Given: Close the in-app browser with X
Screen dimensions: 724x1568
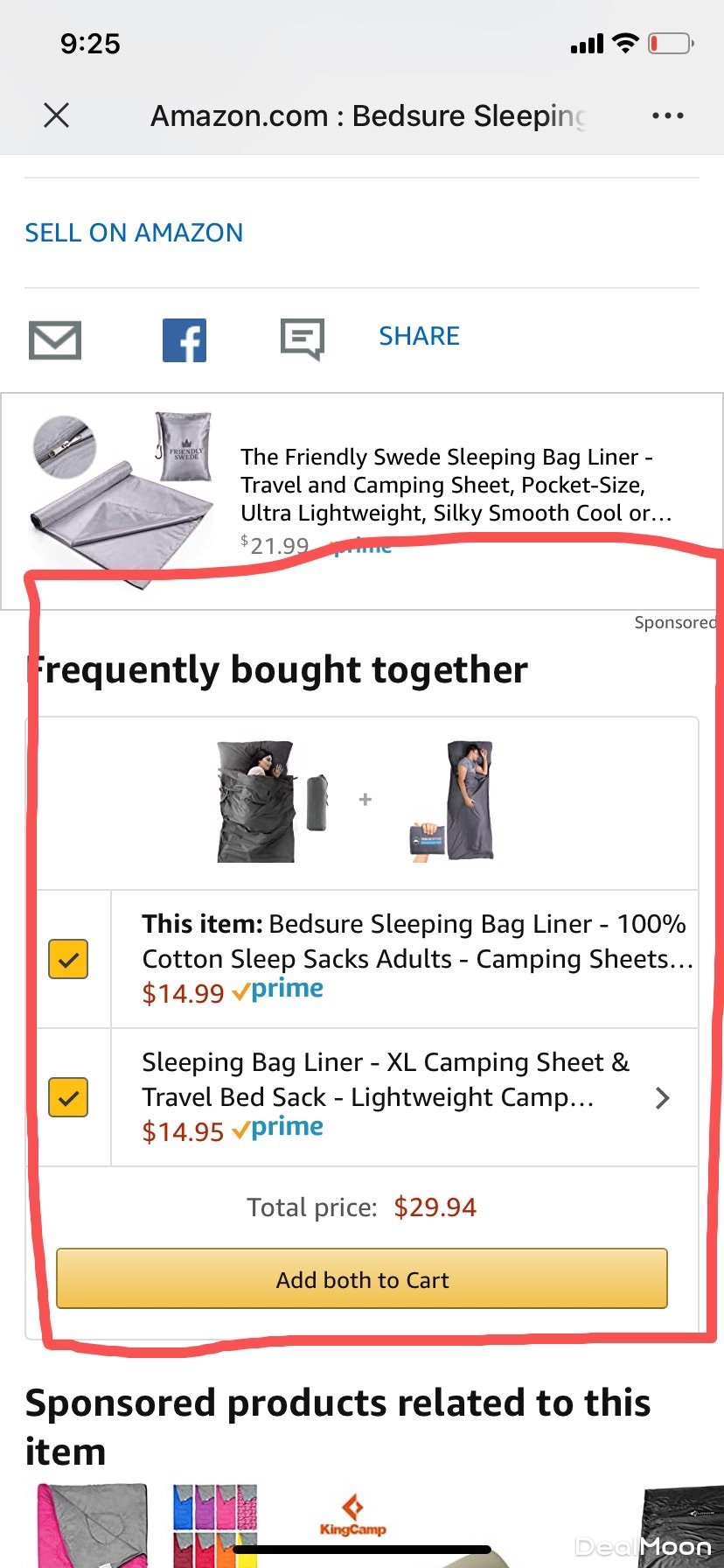Looking at the screenshot, I should click(57, 115).
